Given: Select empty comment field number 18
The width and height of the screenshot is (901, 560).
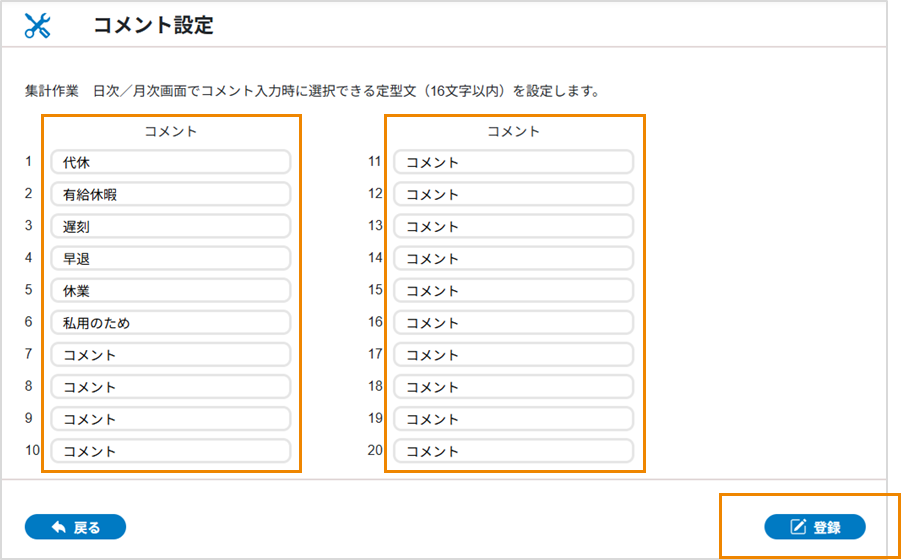Looking at the screenshot, I should coord(513,387).
